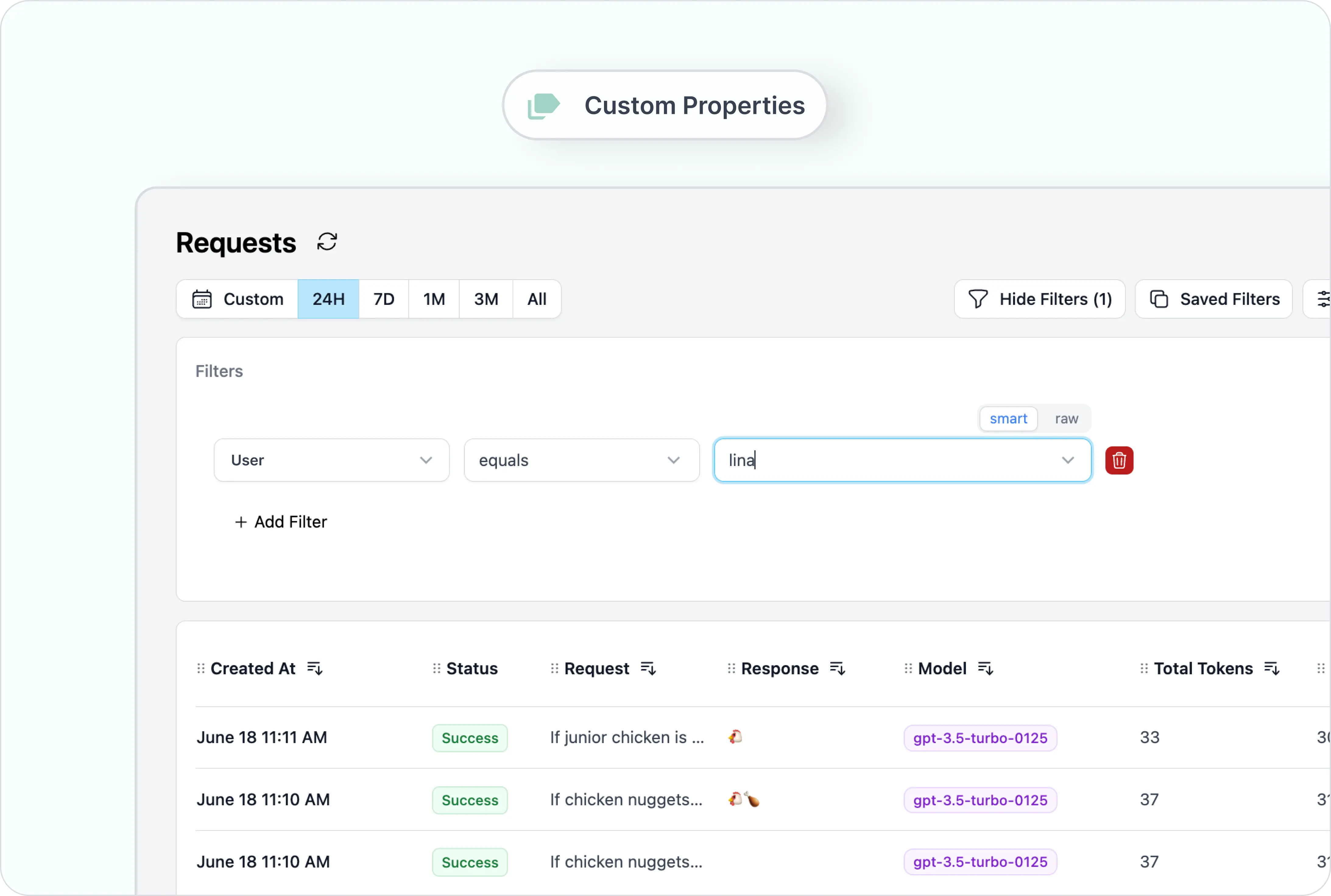Viewport: 1331px width, 896px height.
Task: Click the drag handle beside Model header
Action: click(908, 668)
